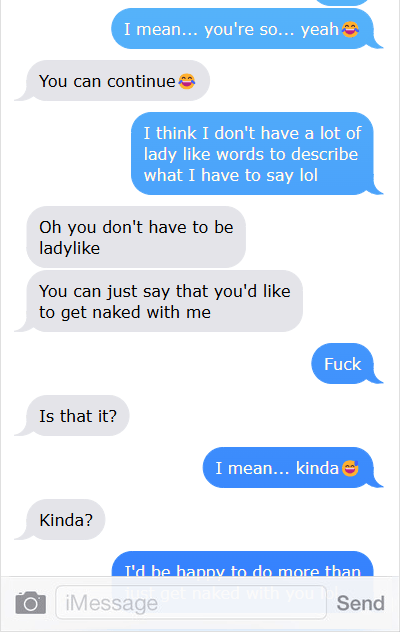The image size is (400, 632).
Task: Click the iMessage text input field
Action: click(x=191, y=603)
